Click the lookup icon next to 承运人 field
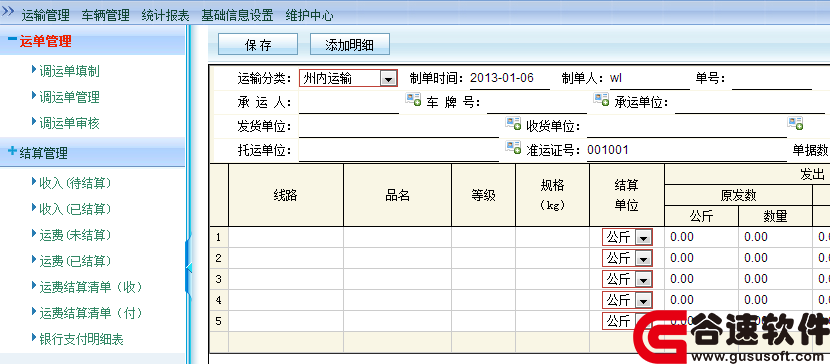Viewport: 830px width, 364px height. pyautogui.click(x=413, y=99)
